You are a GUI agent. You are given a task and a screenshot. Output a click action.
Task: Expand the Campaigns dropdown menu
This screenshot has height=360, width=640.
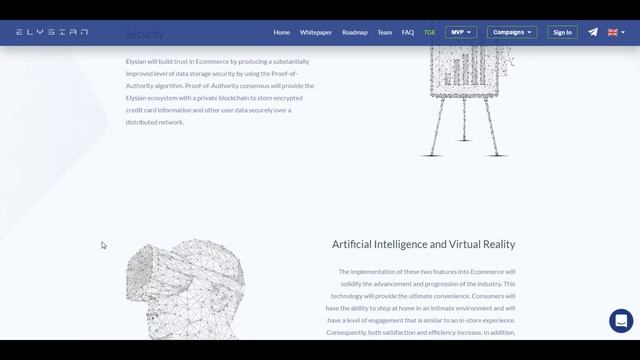point(512,32)
